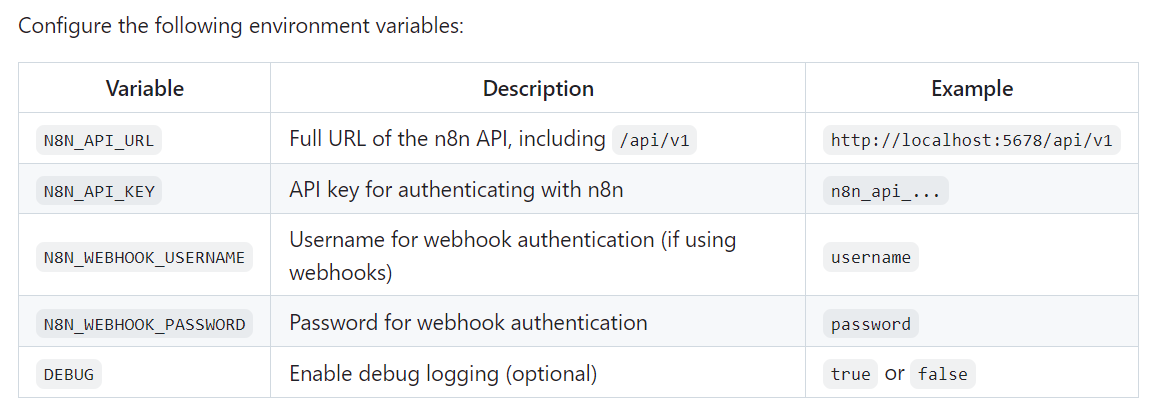Click the username example code
The height and width of the screenshot is (420, 1165).
coord(871,257)
